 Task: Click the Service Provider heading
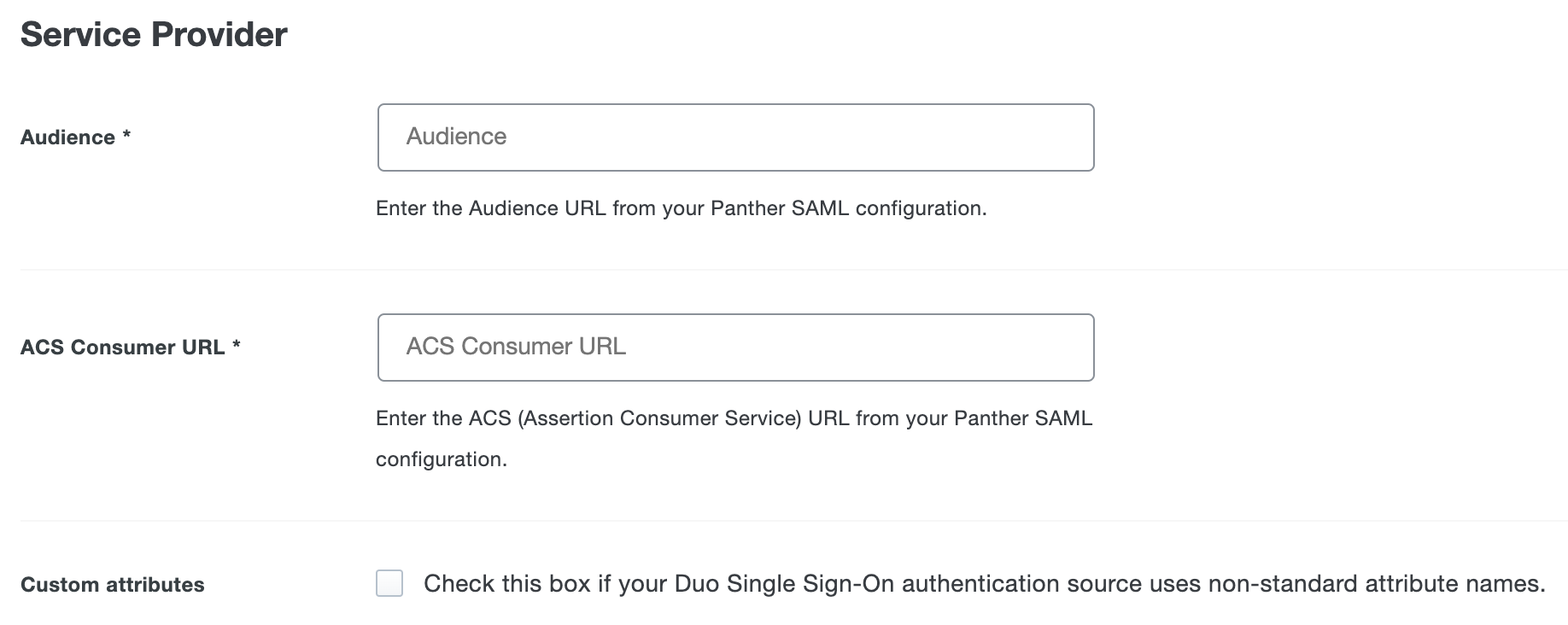154,34
